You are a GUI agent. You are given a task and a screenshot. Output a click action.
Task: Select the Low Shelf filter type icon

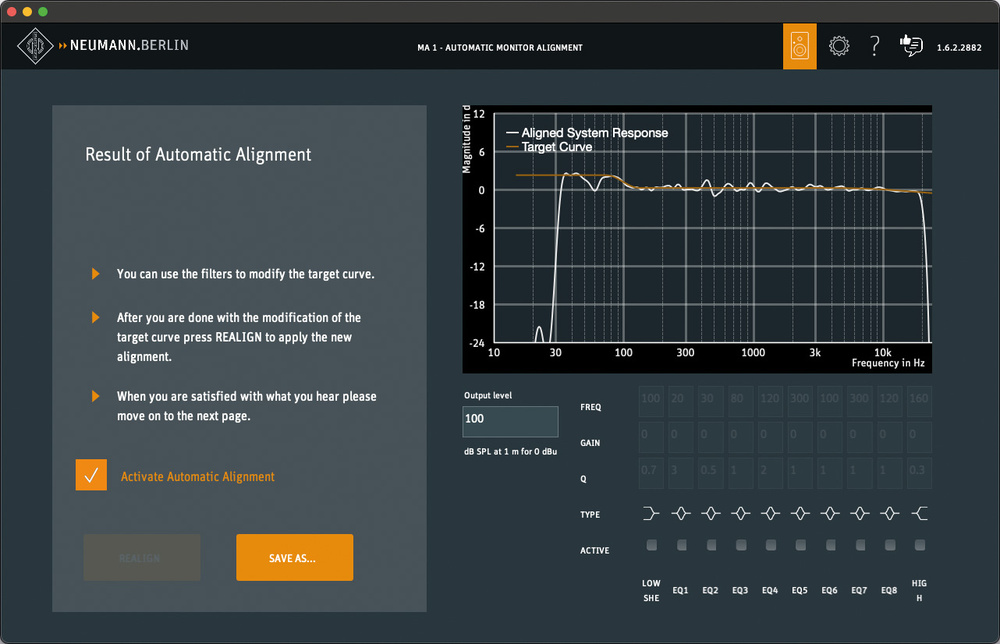tap(651, 514)
